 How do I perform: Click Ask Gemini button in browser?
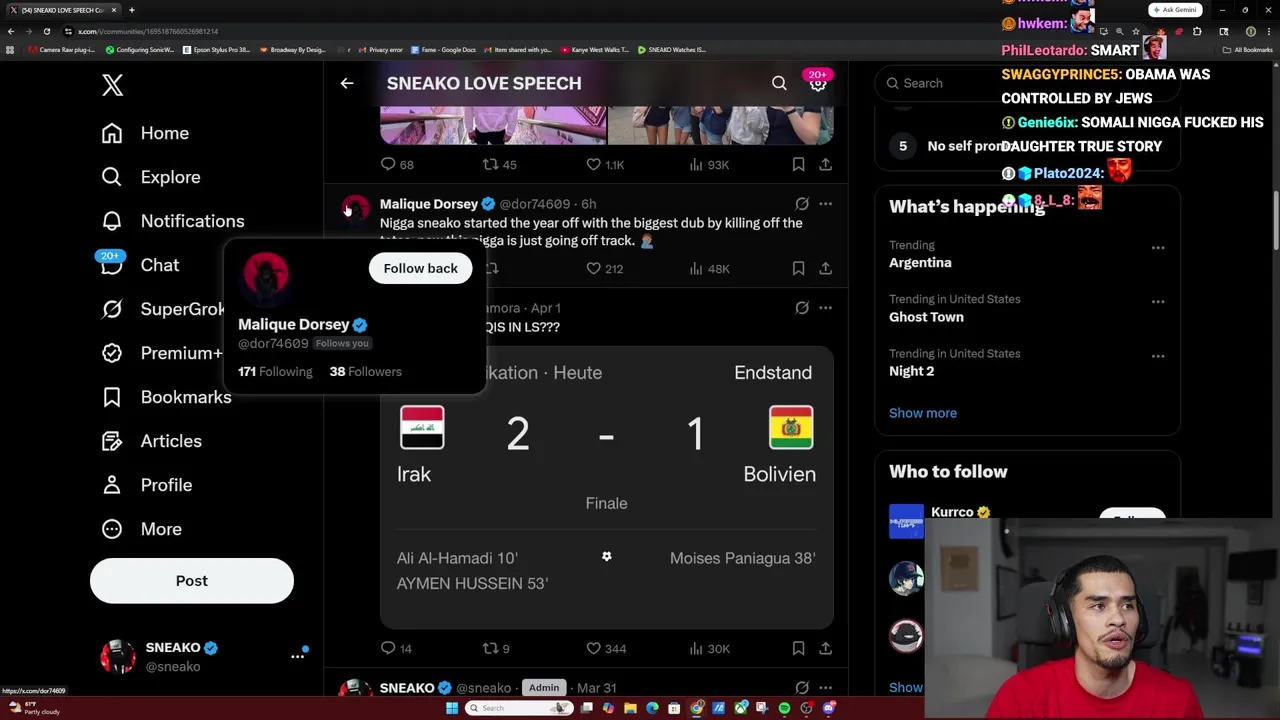tap(1175, 10)
